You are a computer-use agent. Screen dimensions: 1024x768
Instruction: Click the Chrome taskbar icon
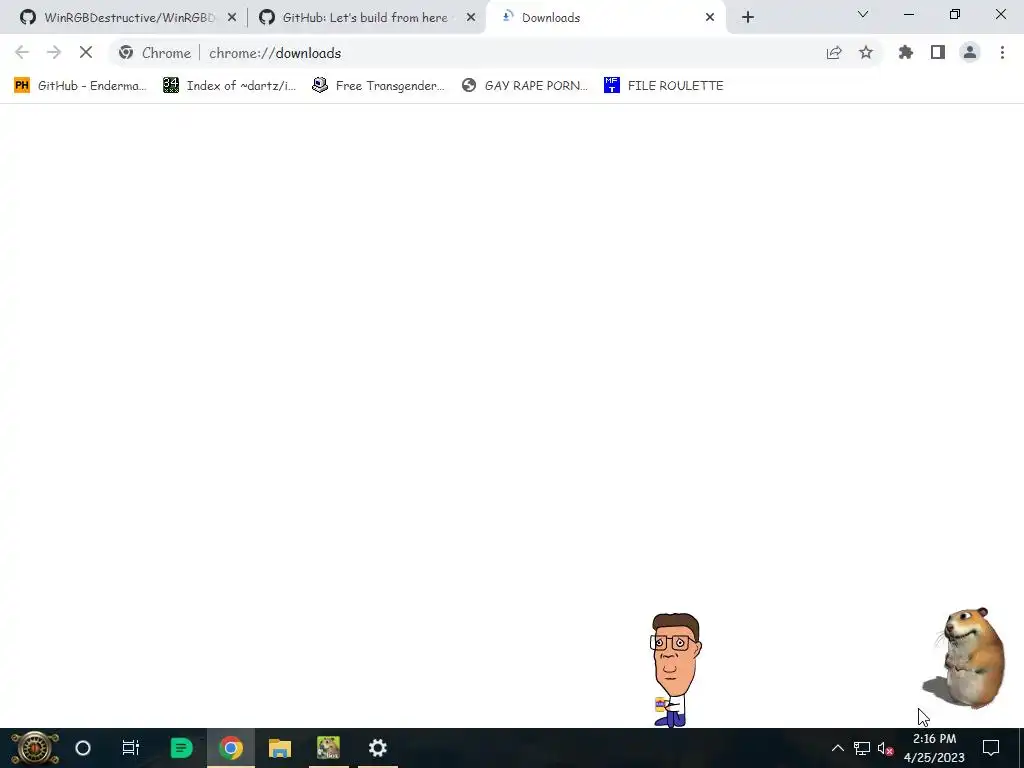pos(231,748)
